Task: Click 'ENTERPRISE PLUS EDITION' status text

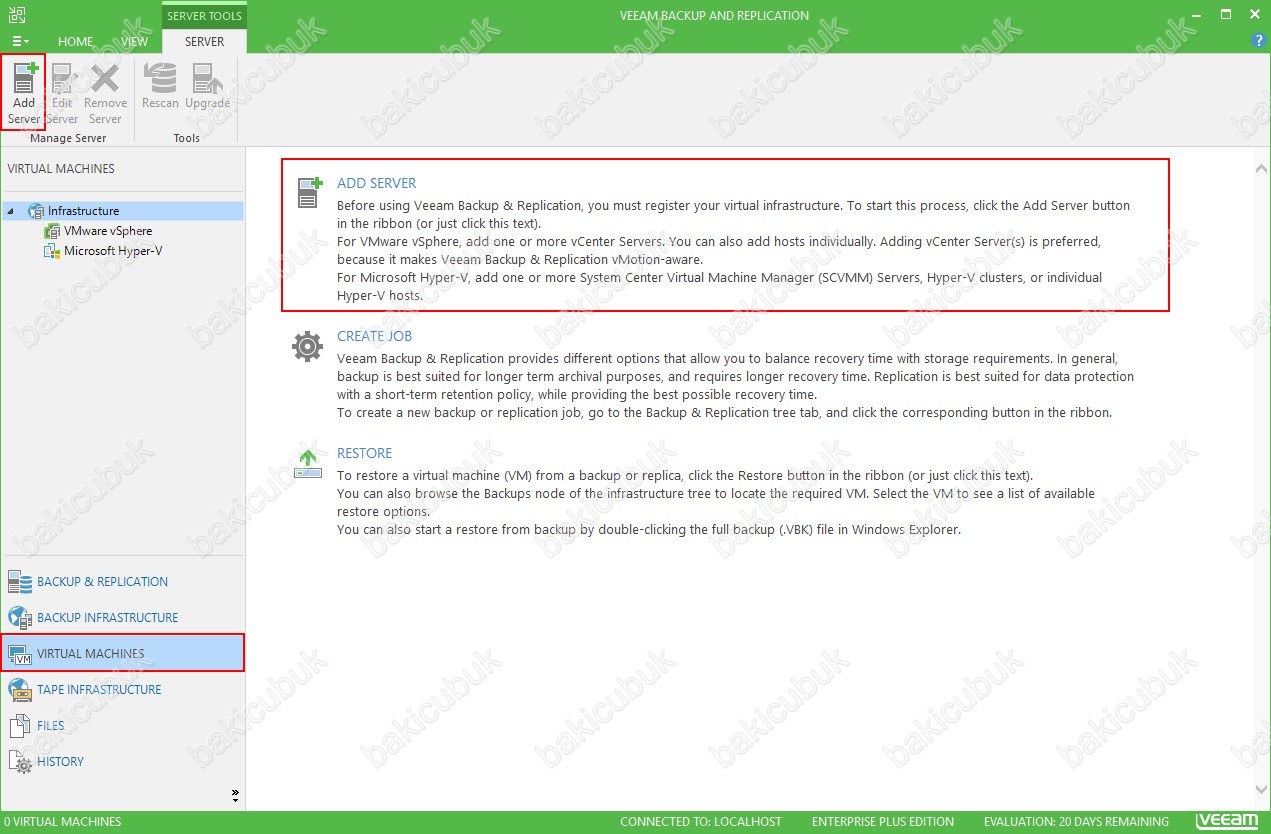Action: tap(883, 822)
